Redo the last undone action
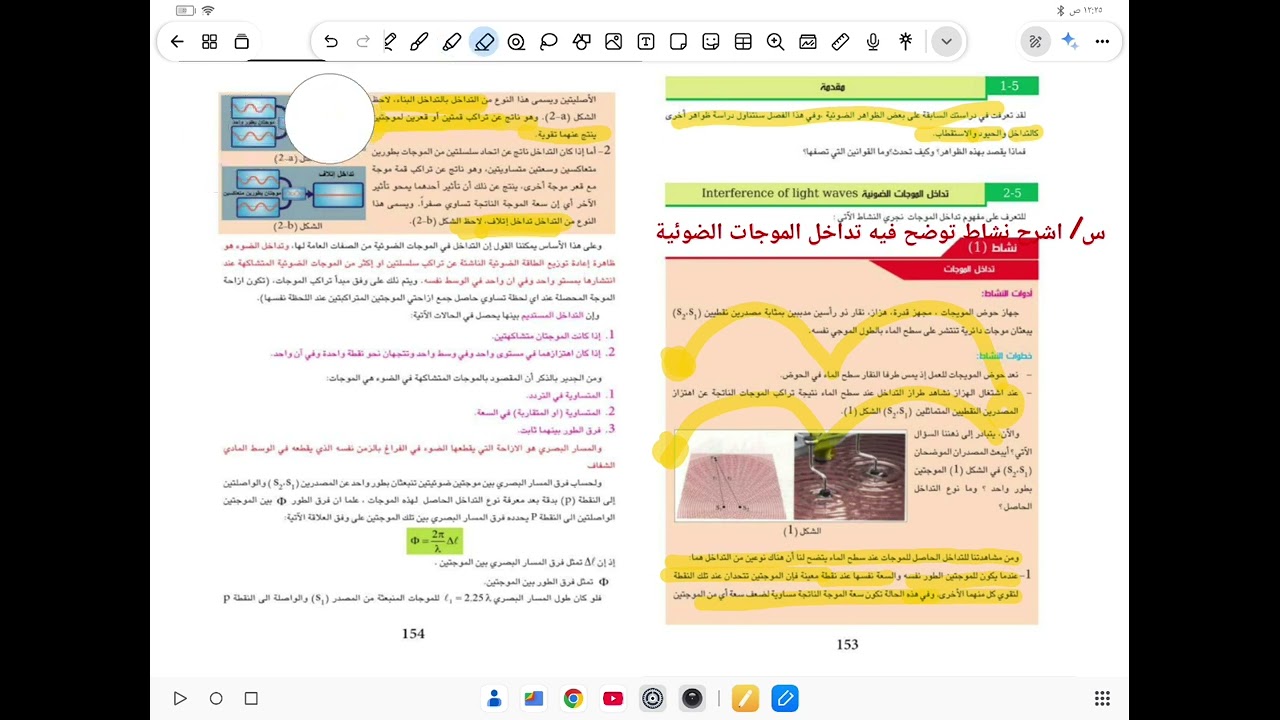The width and height of the screenshot is (1280, 720). [363, 42]
